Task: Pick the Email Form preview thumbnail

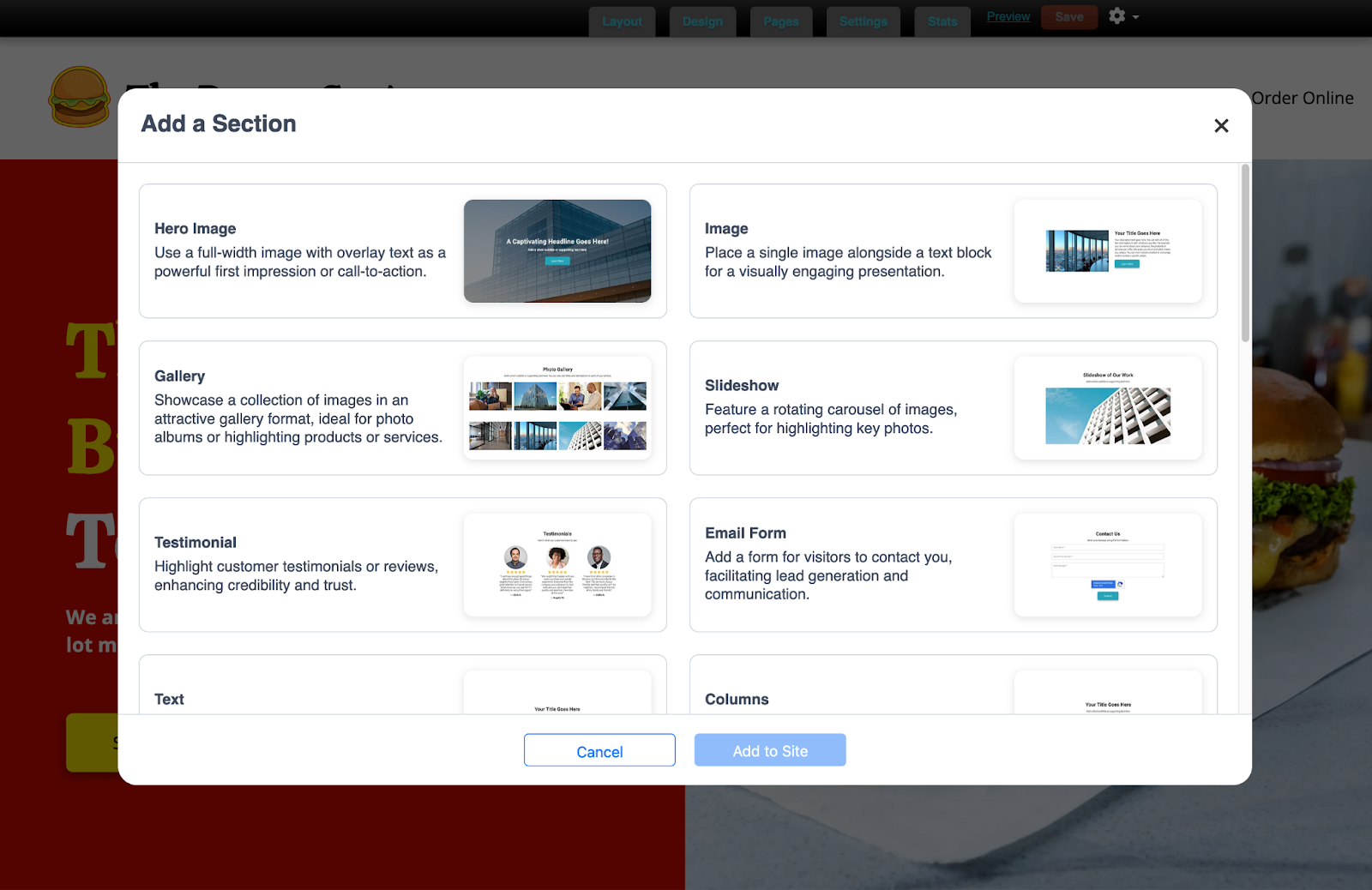Action: point(1108,565)
